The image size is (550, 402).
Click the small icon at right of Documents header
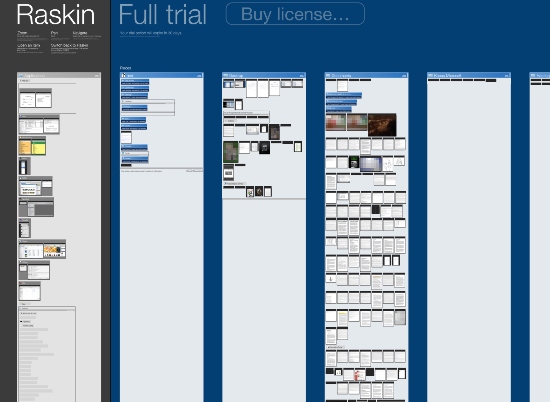404,75
